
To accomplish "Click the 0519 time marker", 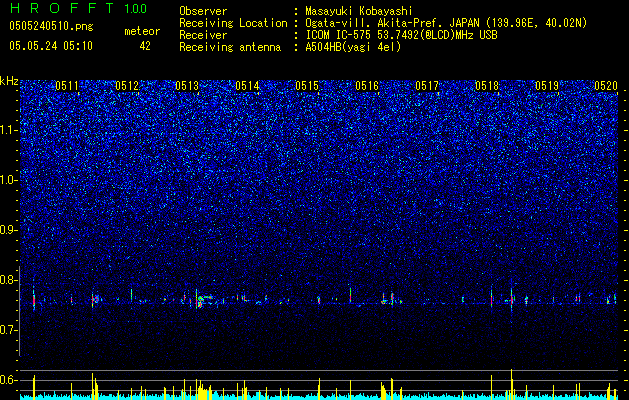I will (547, 86).
